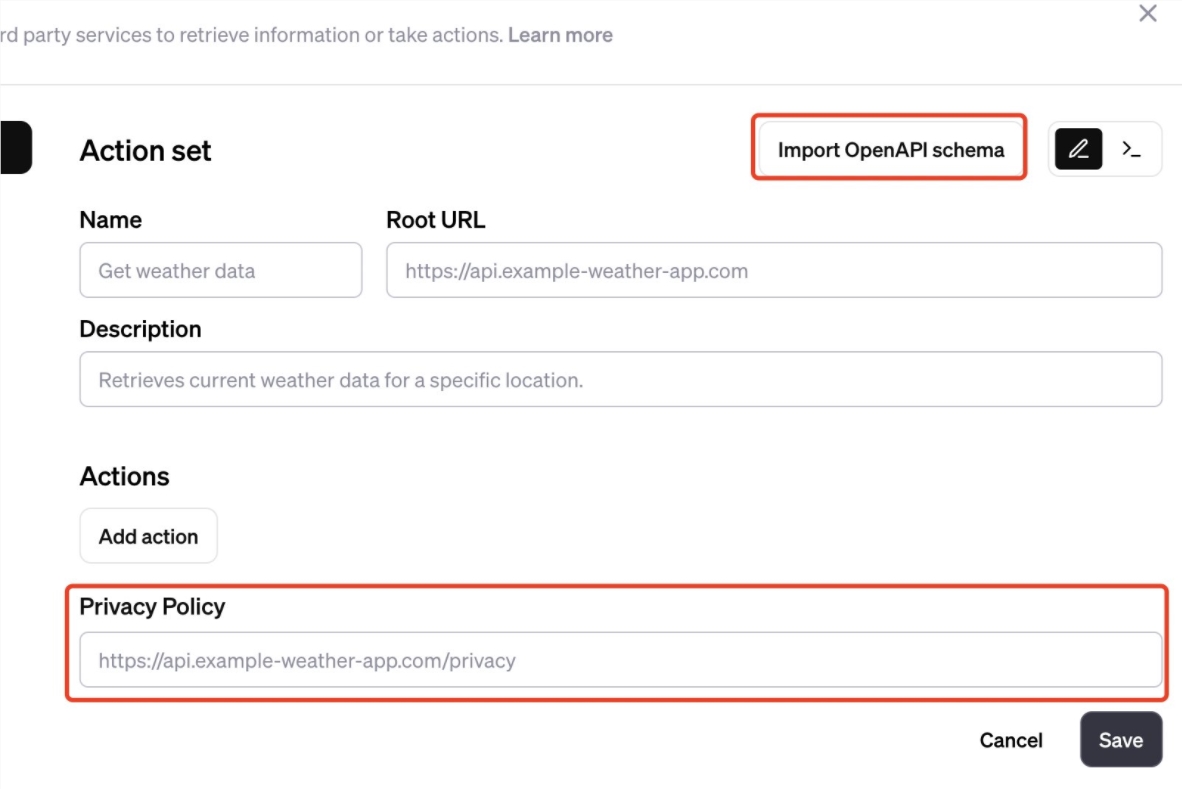Image resolution: width=1182 pixels, height=789 pixels.
Task: Click the Actions section heading
Action: click(124, 476)
